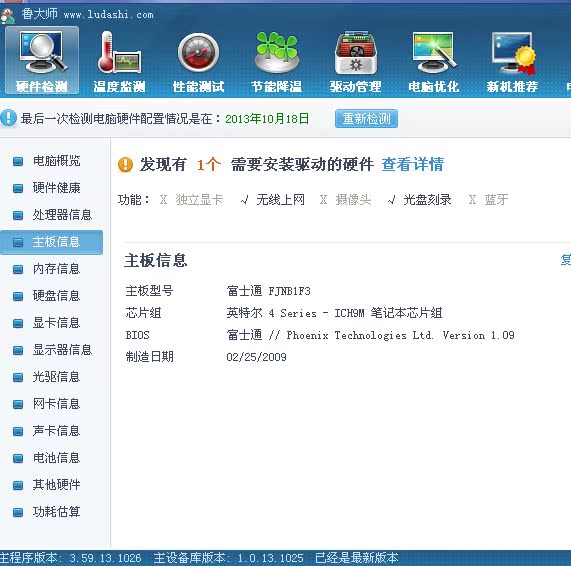571x566 pixels.
Task: Click the bullet icon next to 网卡信息
Action: (x=18, y=404)
